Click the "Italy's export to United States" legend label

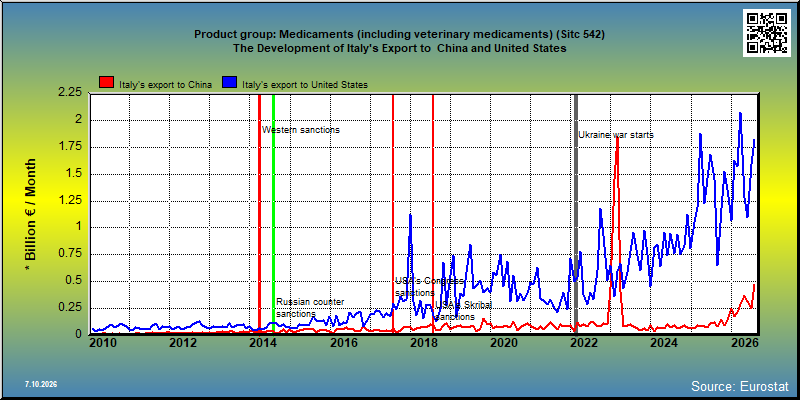click(x=305, y=85)
